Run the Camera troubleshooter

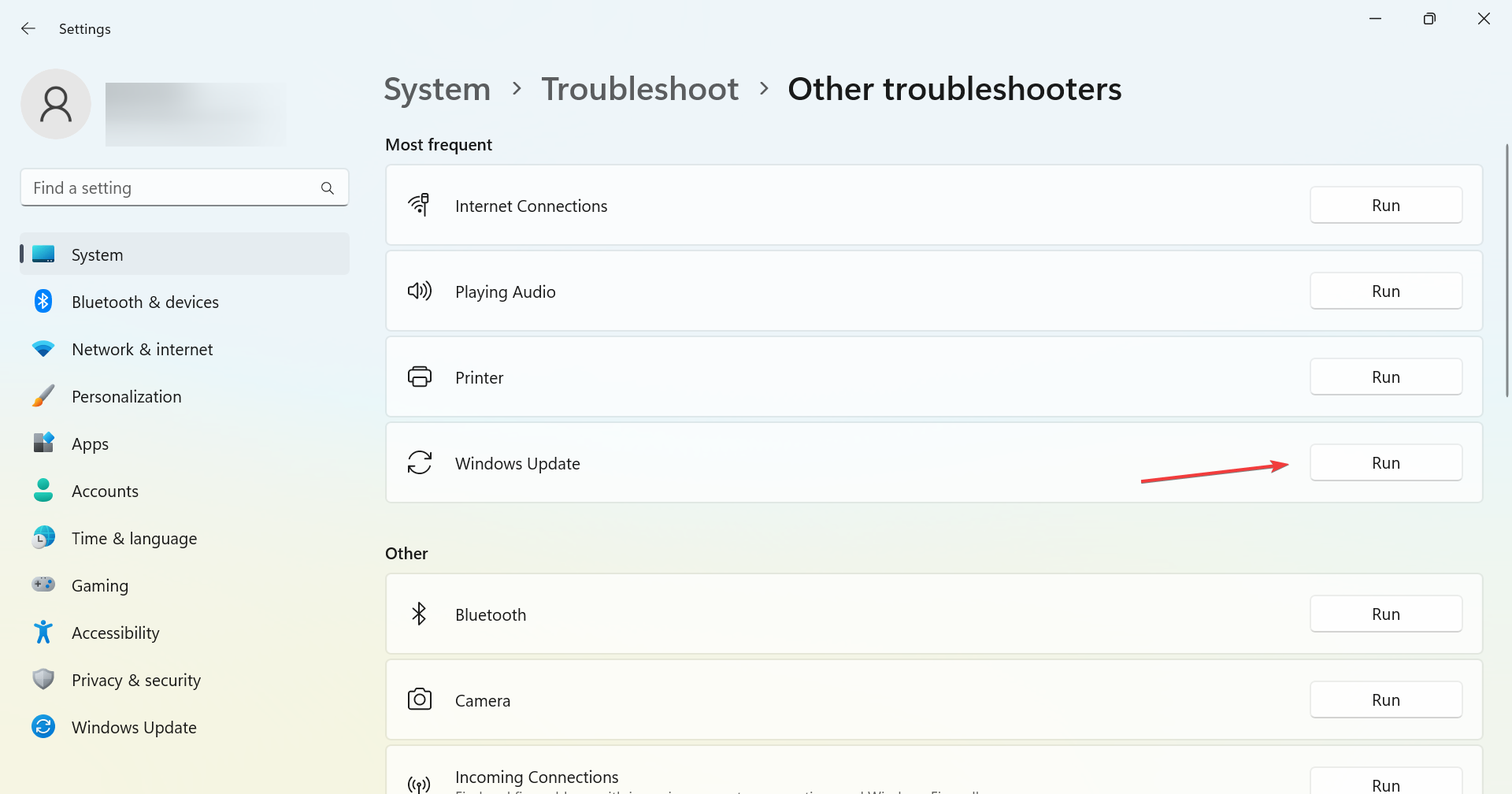pos(1386,699)
